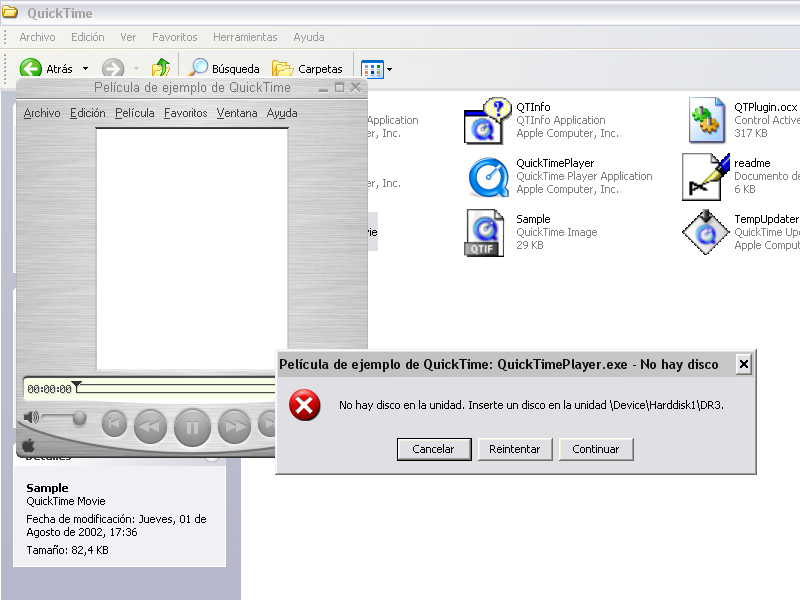Click the speaker volume icon in player
Image resolution: width=800 pixels, height=600 pixels.
coord(31,417)
